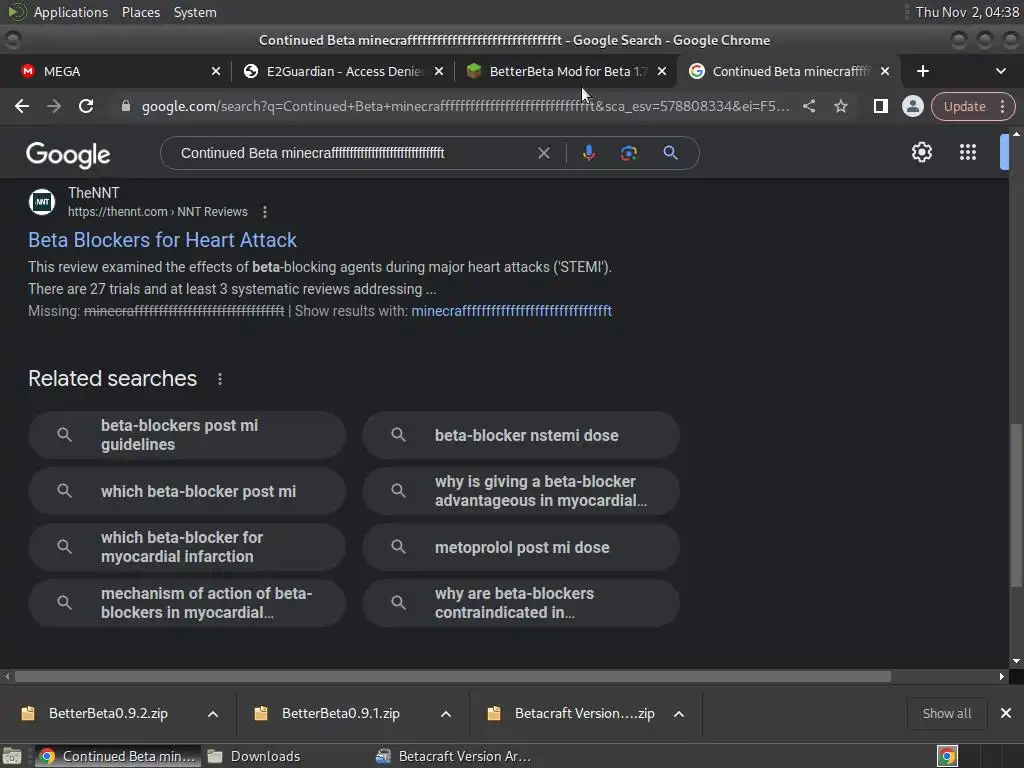The height and width of the screenshot is (768, 1024).
Task: Switch to E2Guardian Access Denied tab
Action: (343, 71)
